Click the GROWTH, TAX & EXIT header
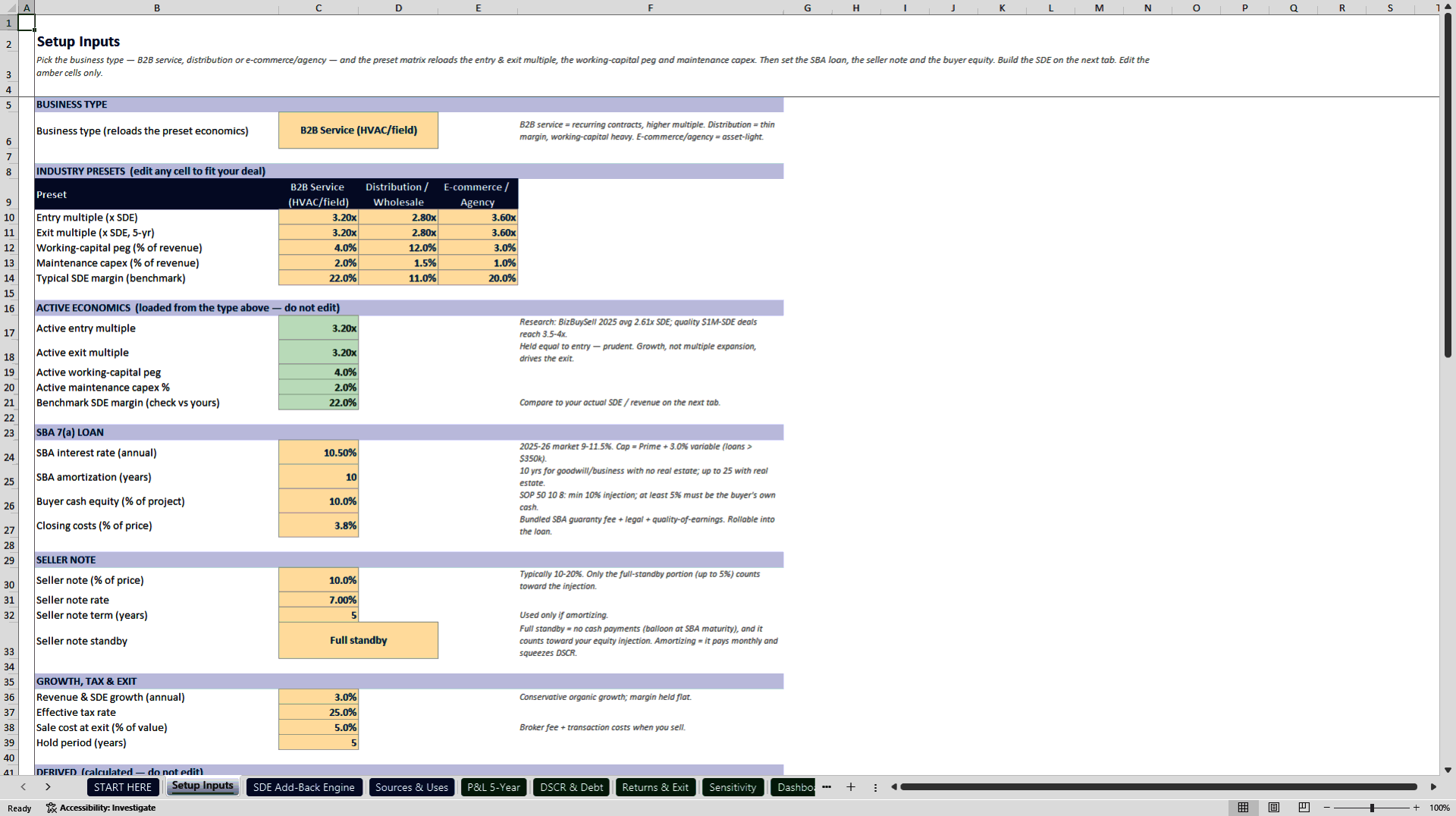The width and height of the screenshot is (1456, 816). tap(86, 681)
